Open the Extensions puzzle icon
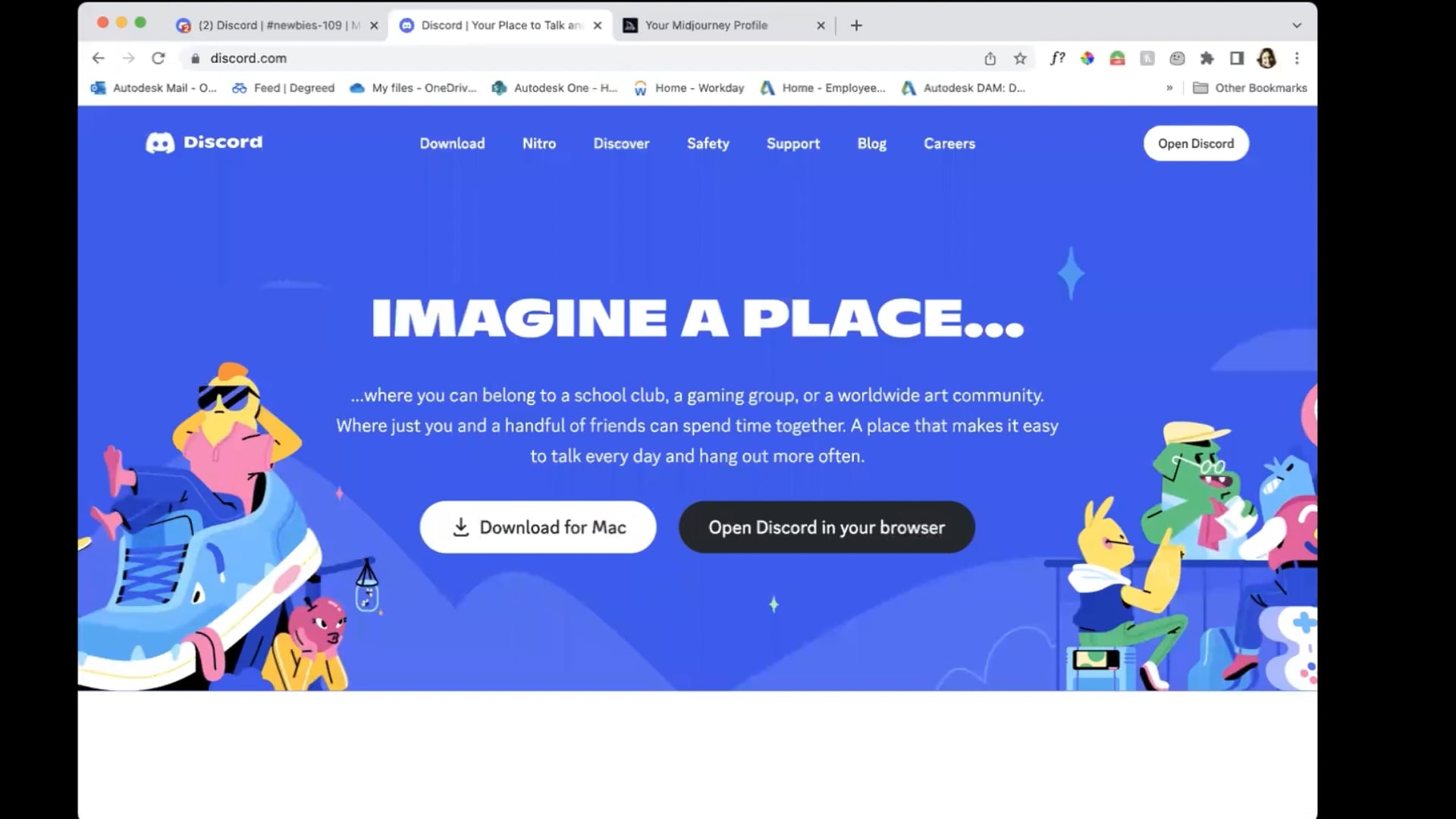 point(1207,58)
